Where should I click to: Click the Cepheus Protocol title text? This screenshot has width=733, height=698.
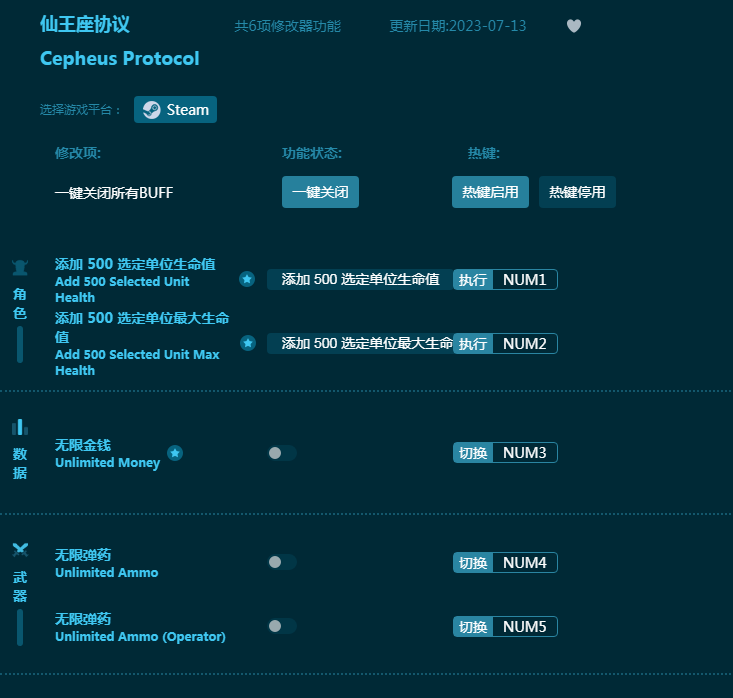coord(120,58)
